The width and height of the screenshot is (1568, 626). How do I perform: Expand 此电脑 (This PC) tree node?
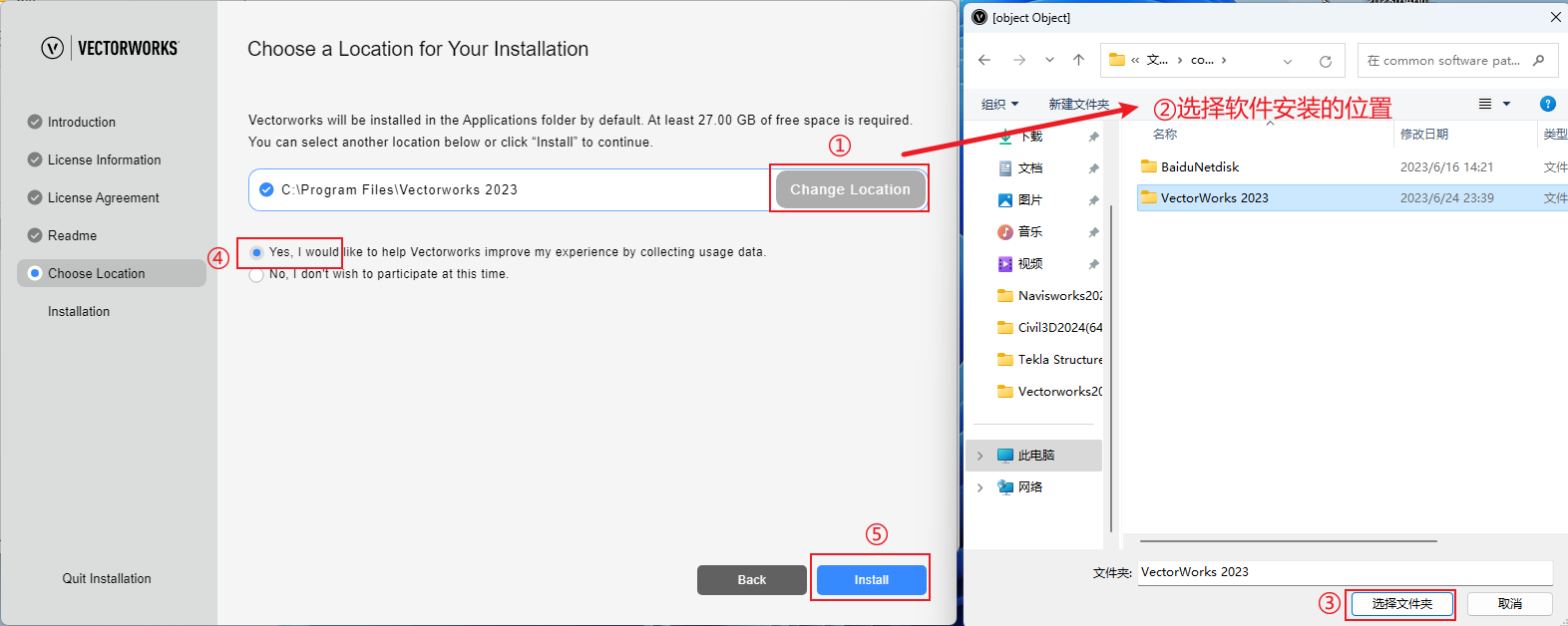(x=980, y=456)
